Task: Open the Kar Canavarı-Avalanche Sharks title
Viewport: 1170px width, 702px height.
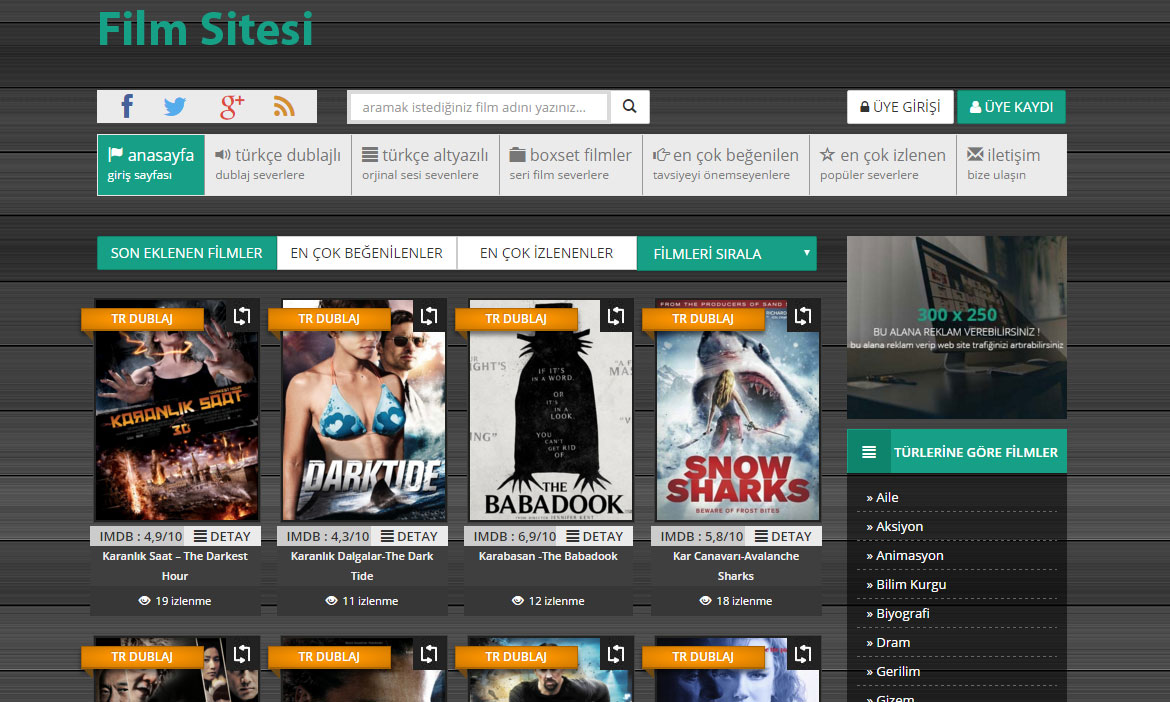Action: pos(736,566)
